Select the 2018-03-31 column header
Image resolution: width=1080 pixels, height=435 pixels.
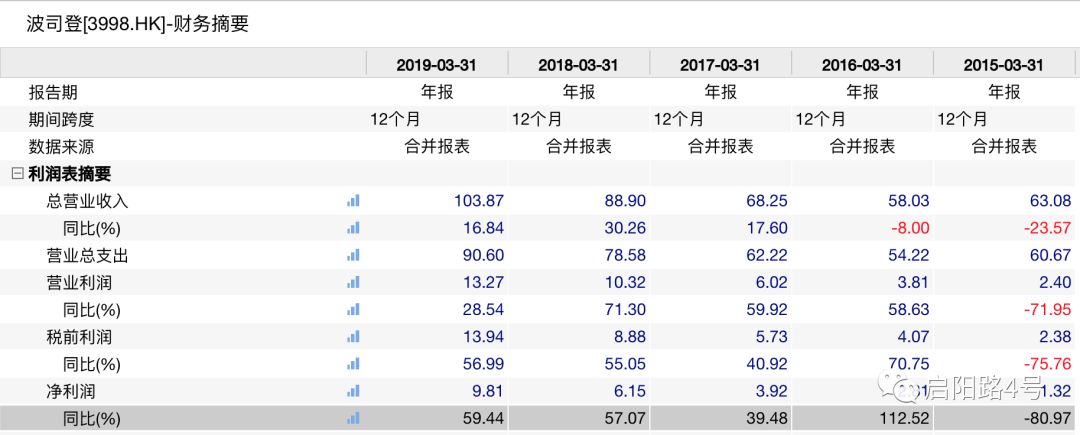click(x=579, y=65)
